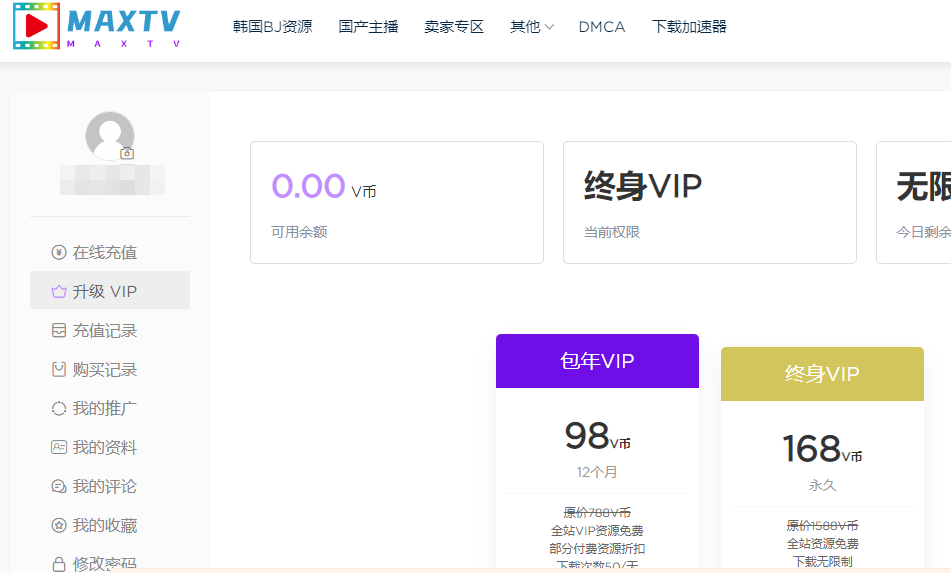The image size is (951, 573).
Task: Click the crown icon beside 升级 VIP
Action: [x=59, y=292]
